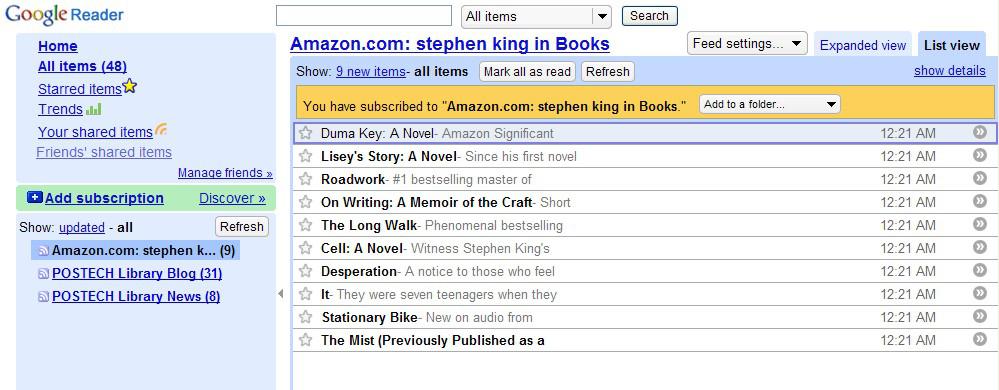Open POSTECH Library News subscription
Viewport: 999px width, 390px height.
(x=136, y=296)
